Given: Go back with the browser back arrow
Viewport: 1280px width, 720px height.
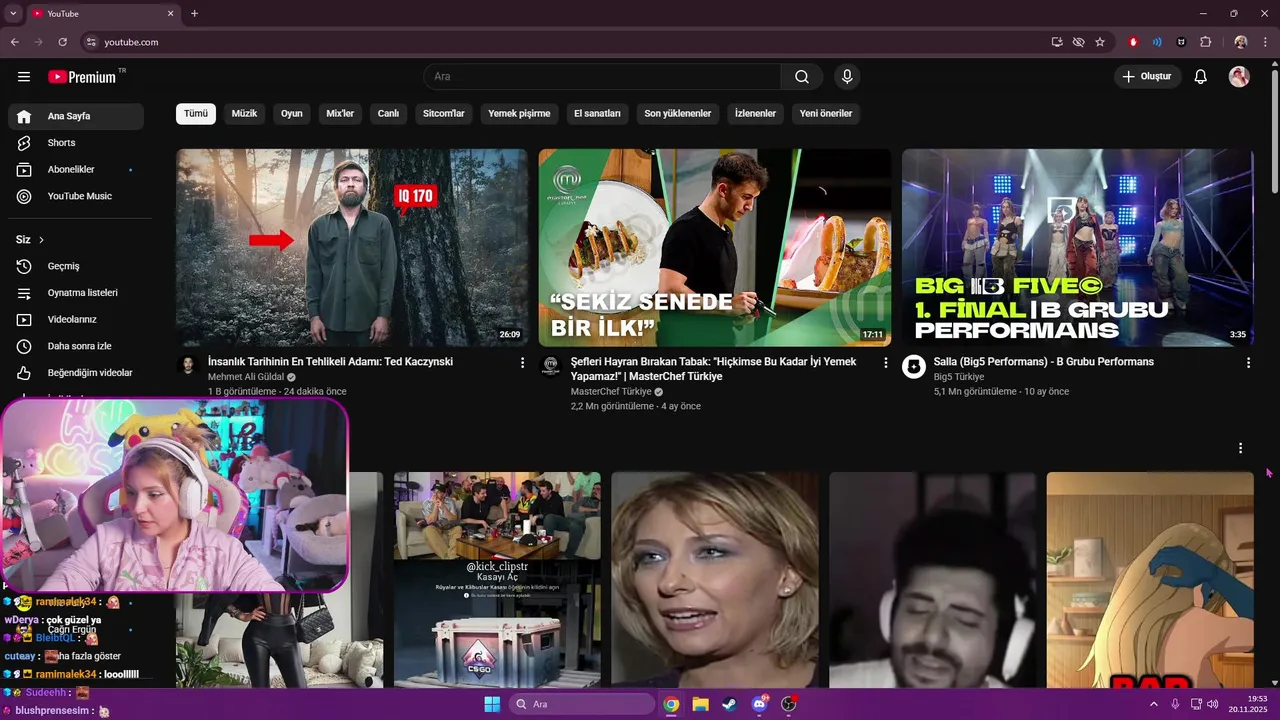Looking at the screenshot, I should pyautogui.click(x=14, y=42).
